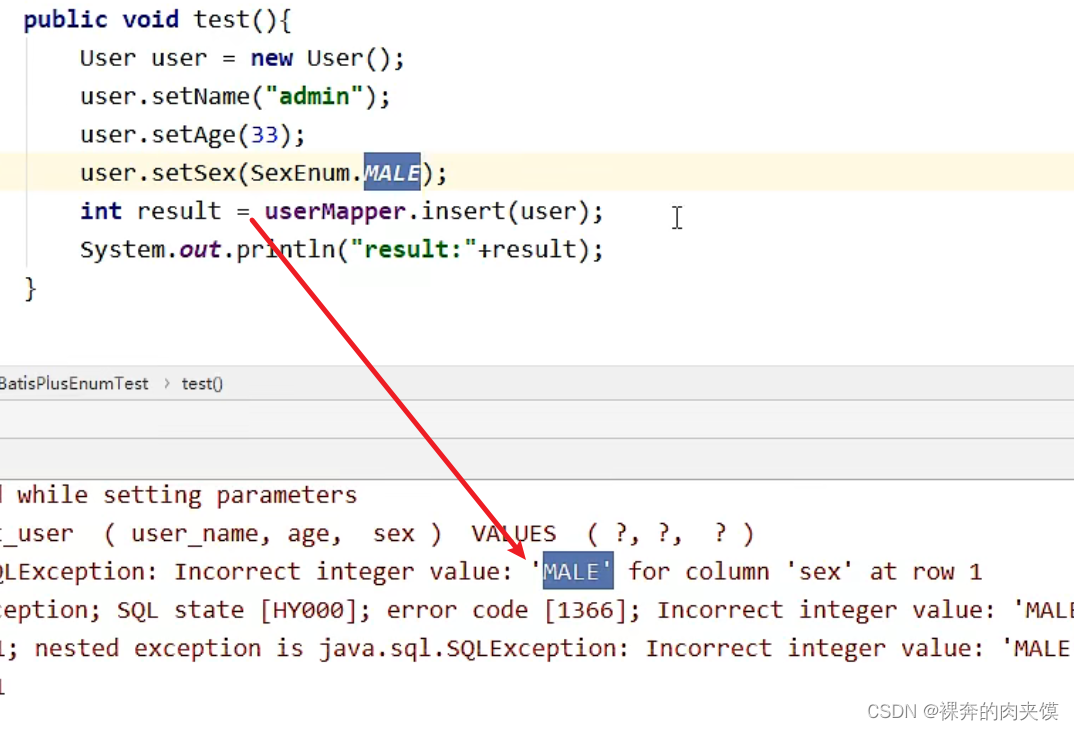Click the 'int' keyword before result
Screen dimensions: 1074x730
(x=101, y=211)
